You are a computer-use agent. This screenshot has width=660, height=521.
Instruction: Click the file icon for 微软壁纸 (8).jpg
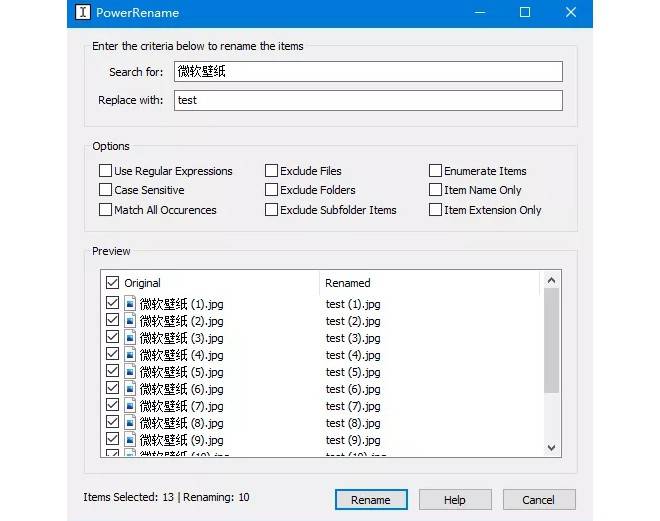130,423
